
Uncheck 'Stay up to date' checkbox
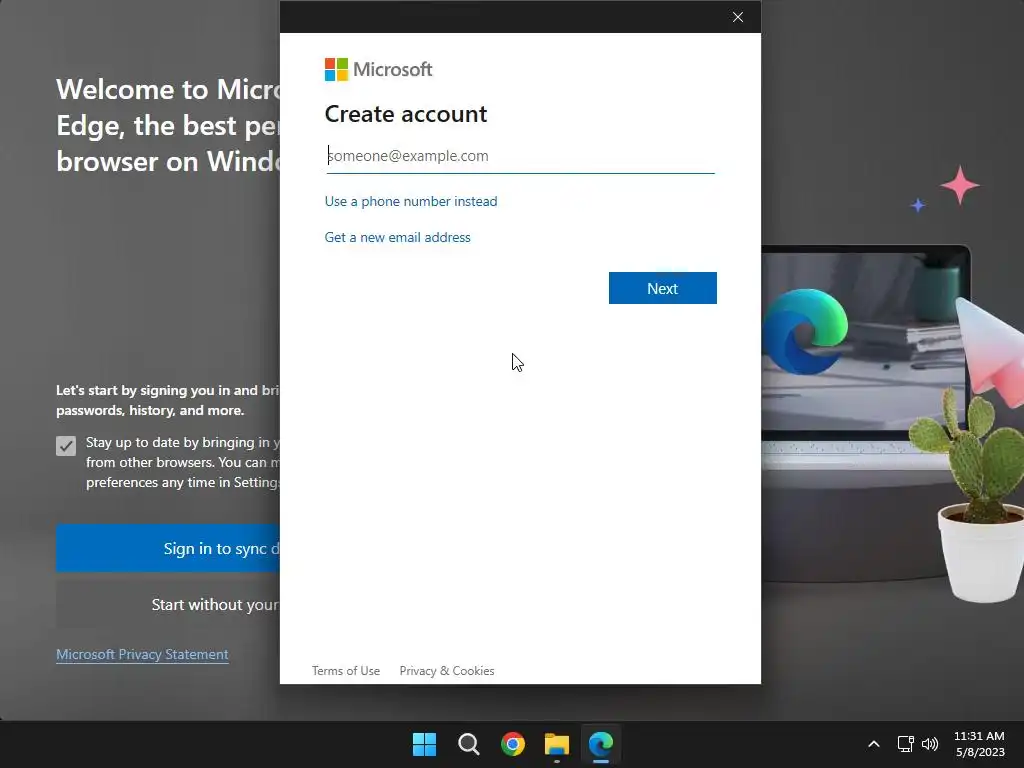(x=66, y=446)
